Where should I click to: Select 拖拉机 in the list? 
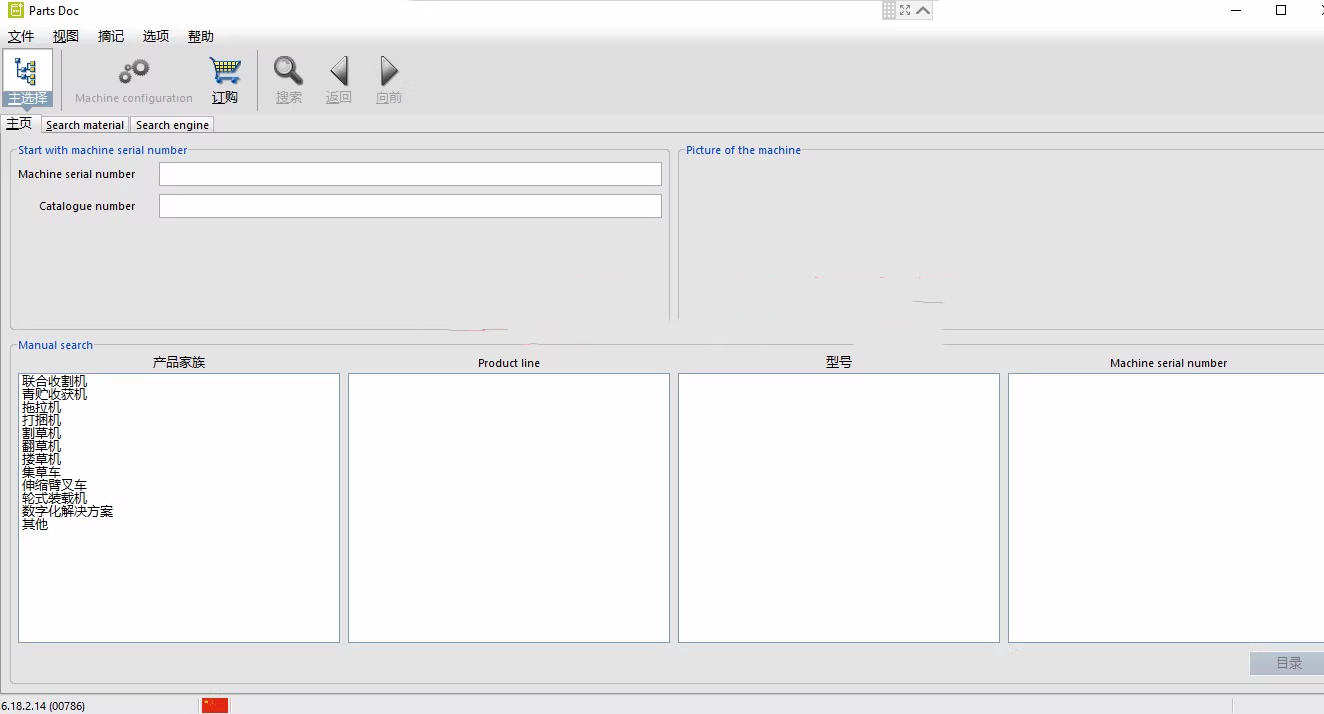click(x=41, y=407)
